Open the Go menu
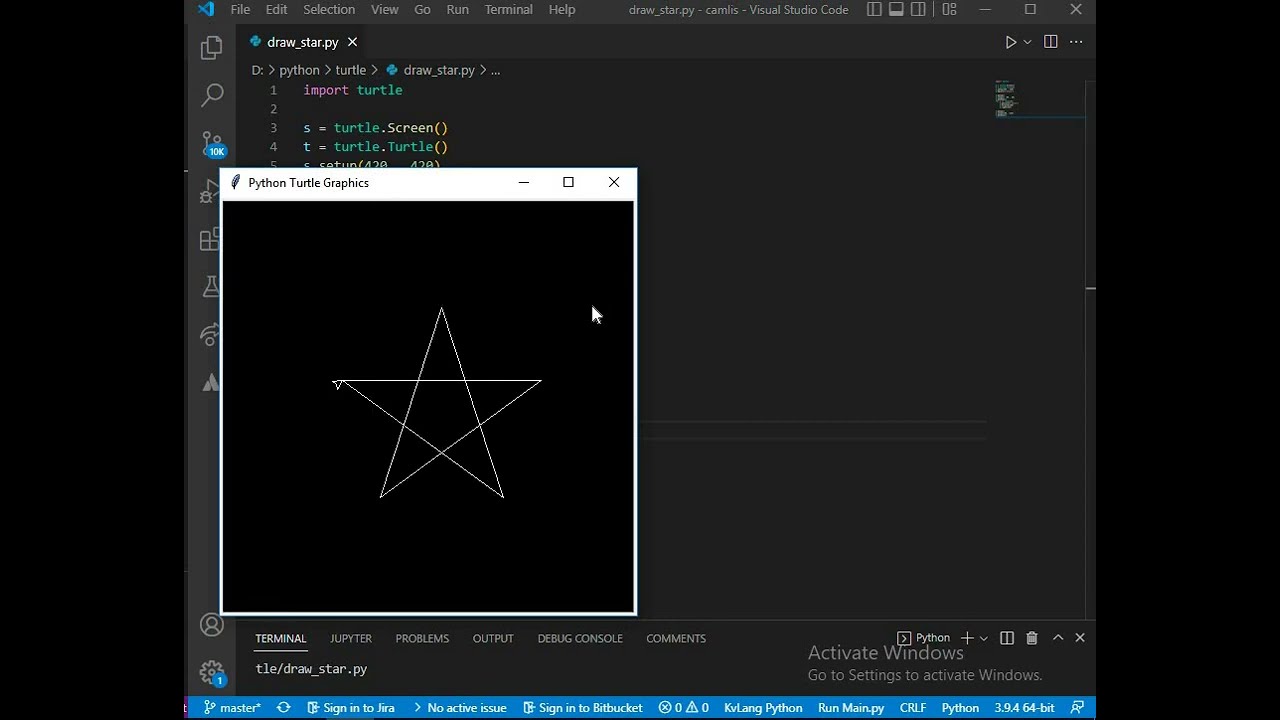Image resolution: width=1280 pixels, height=720 pixels. pyautogui.click(x=422, y=9)
